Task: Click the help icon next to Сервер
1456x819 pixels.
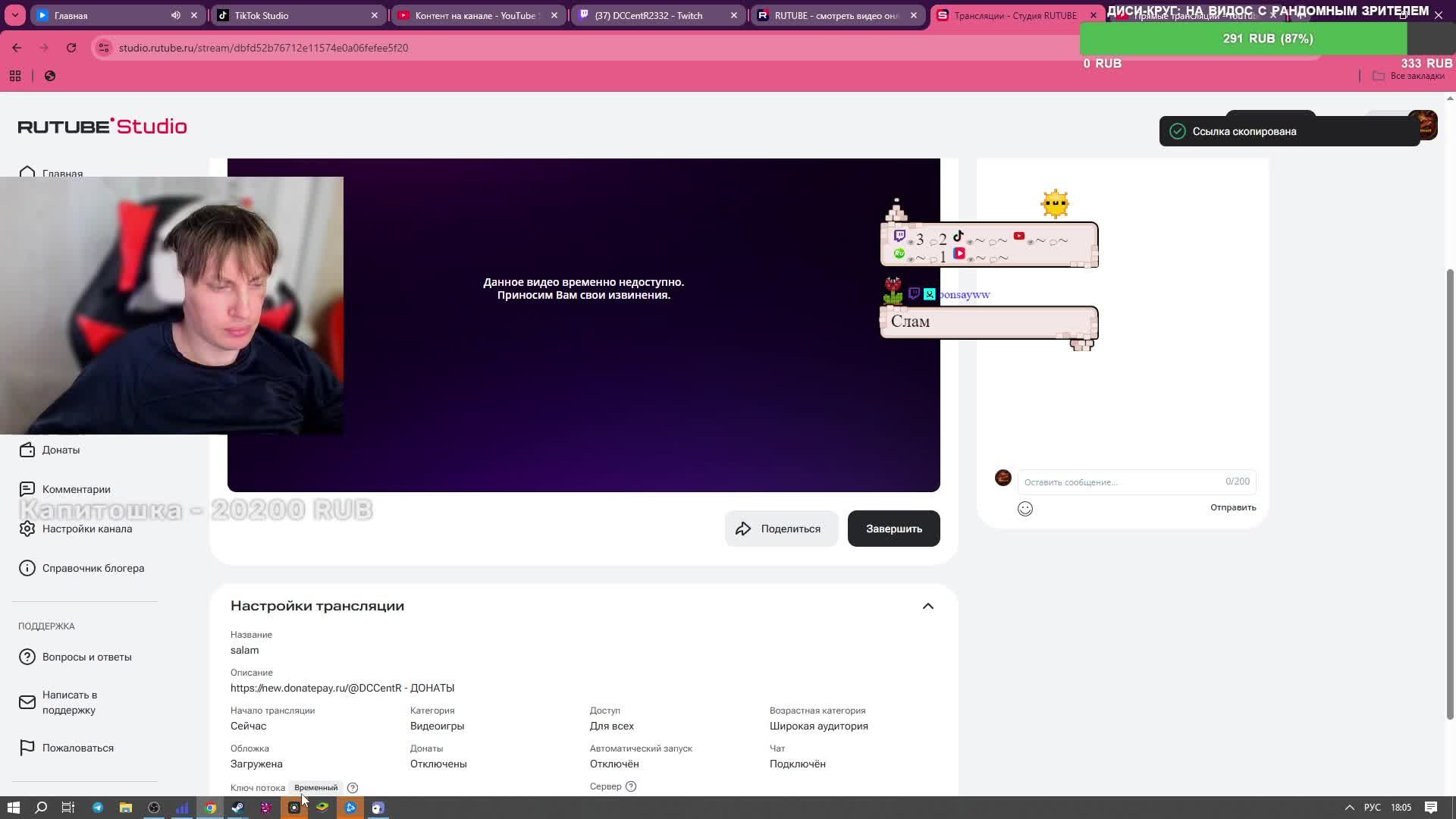Action: [x=631, y=786]
